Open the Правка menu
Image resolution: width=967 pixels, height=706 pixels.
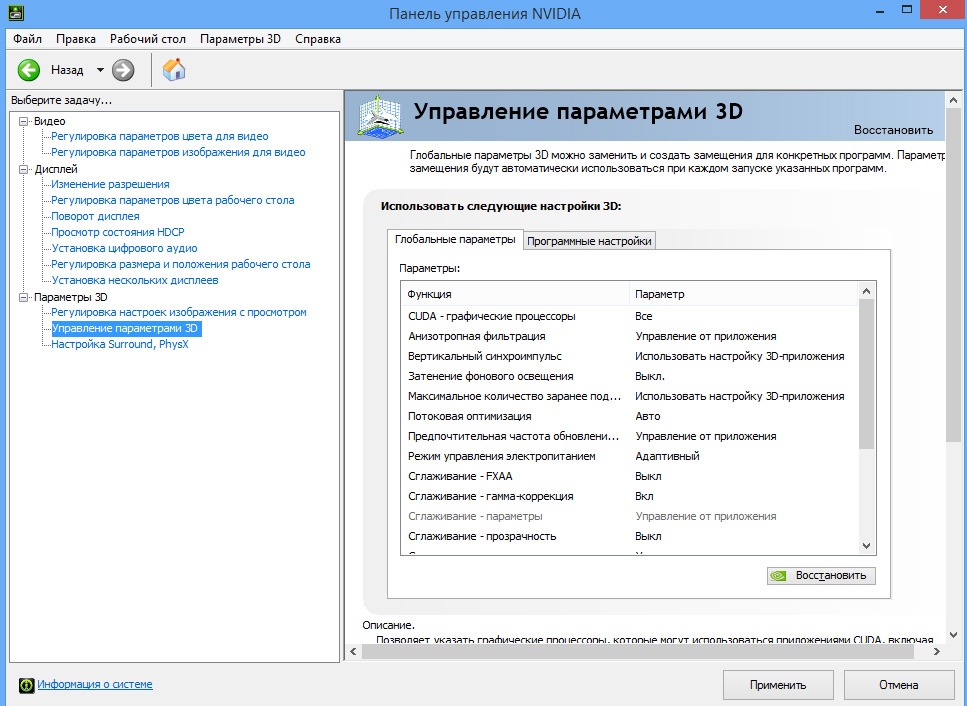(x=76, y=39)
